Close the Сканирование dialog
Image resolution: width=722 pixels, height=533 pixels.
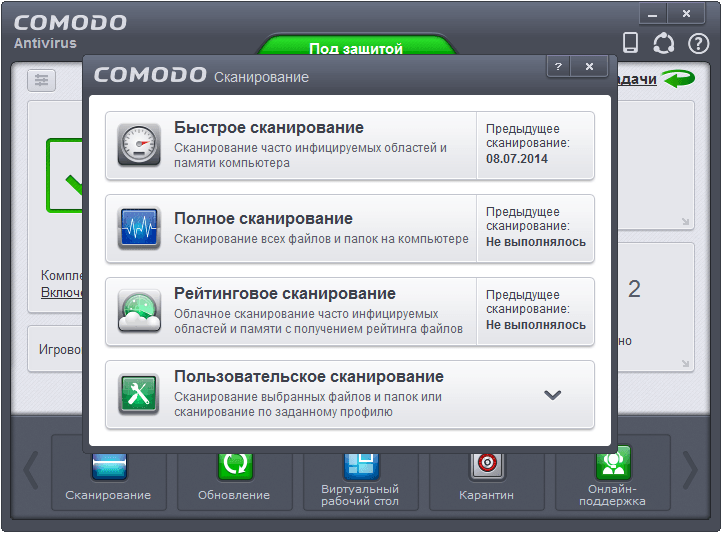click(589, 67)
